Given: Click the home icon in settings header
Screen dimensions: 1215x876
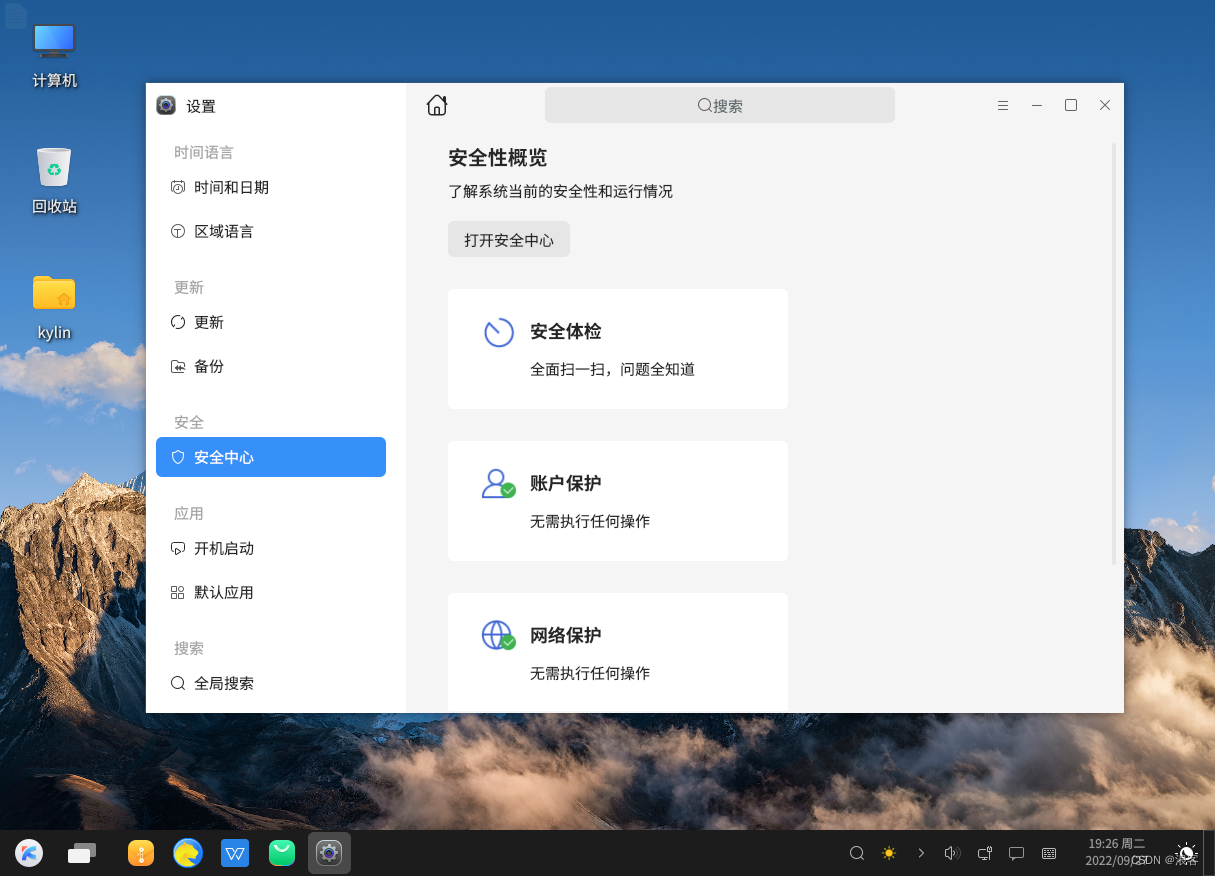Looking at the screenshot, I should click(x=437, y=104).
